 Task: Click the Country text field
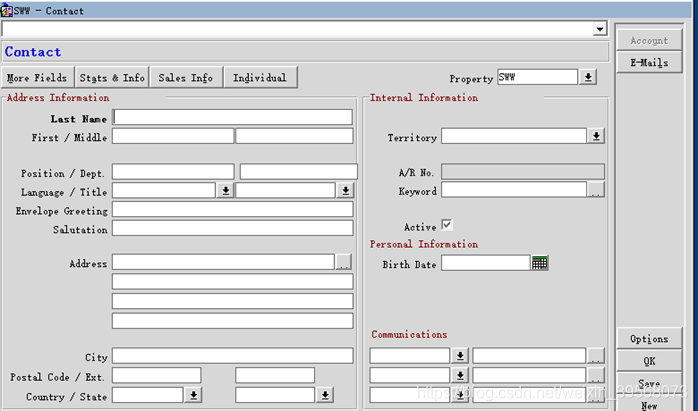pyautogui.click(x=148, y=395)
